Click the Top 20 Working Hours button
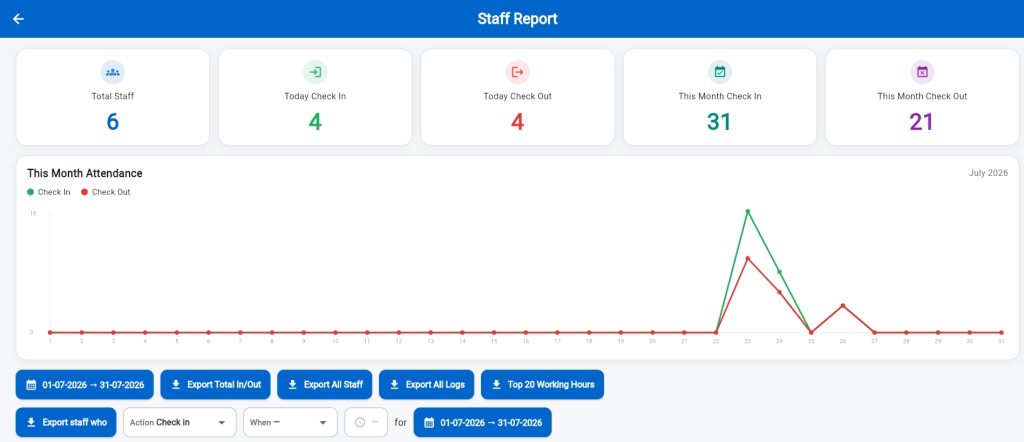Screen dimensions: 1024x442 [542, 385]
